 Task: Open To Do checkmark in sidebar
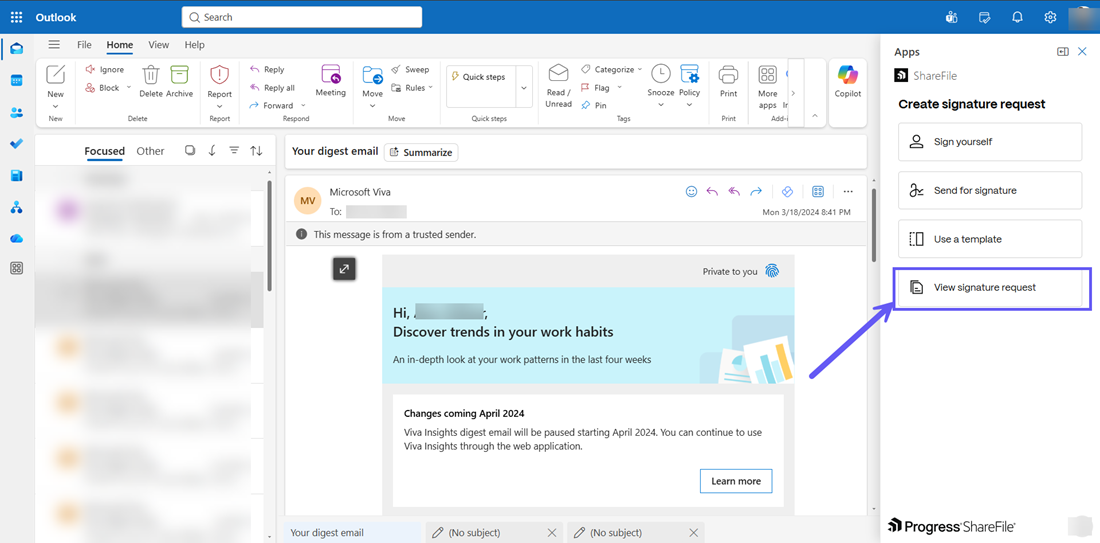point(17,144)
